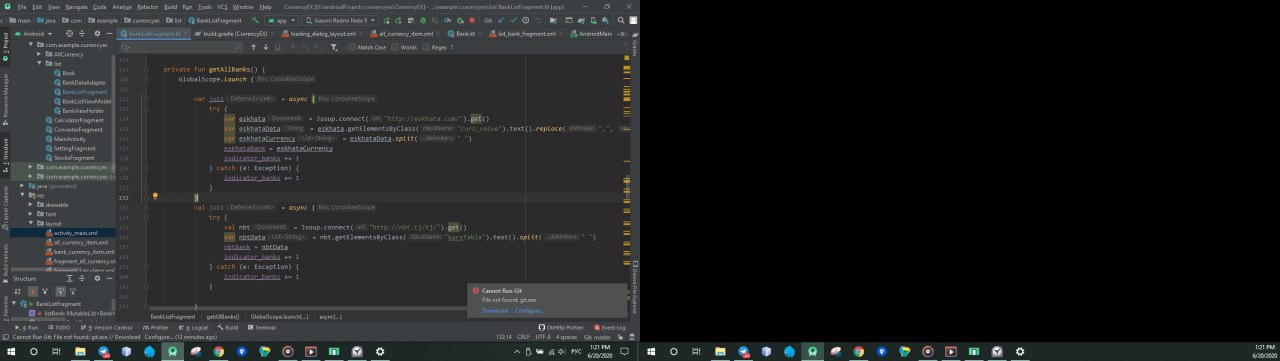Click the Windows taskbar search icon
The width and height of the screenshot is (1280, 361).
point(33,352)
